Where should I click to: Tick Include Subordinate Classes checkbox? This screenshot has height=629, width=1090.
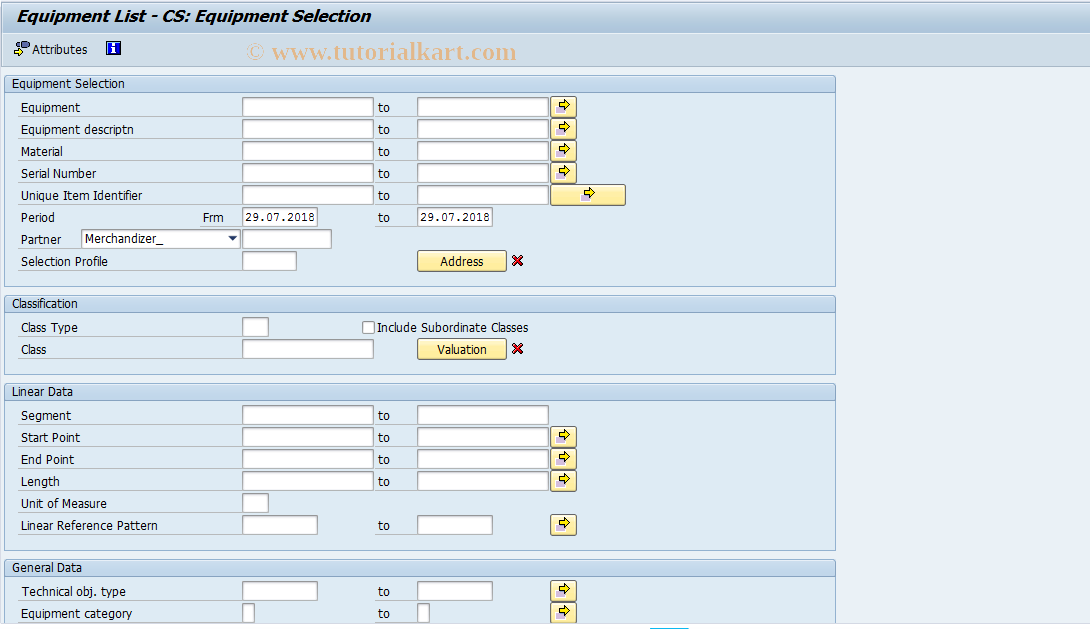pyautogui.click(x=368, y=327)
